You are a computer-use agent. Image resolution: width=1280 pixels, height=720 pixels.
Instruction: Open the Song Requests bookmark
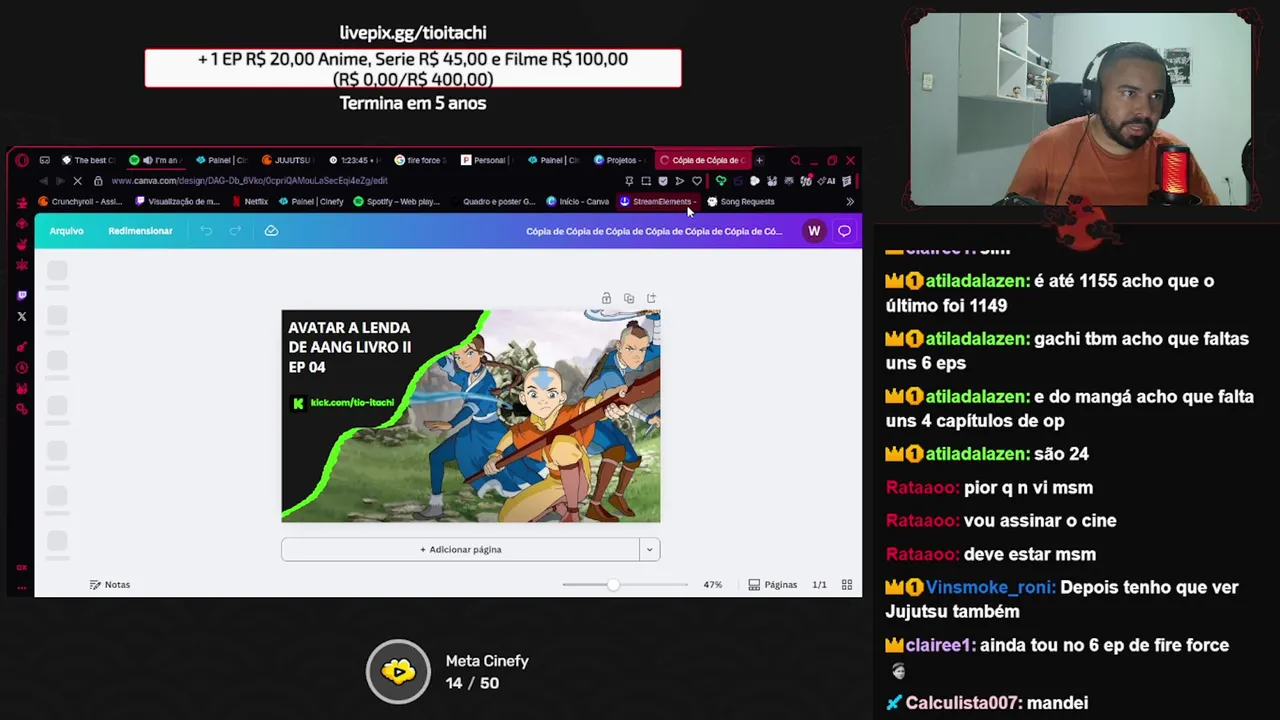(x=741, y=201)
